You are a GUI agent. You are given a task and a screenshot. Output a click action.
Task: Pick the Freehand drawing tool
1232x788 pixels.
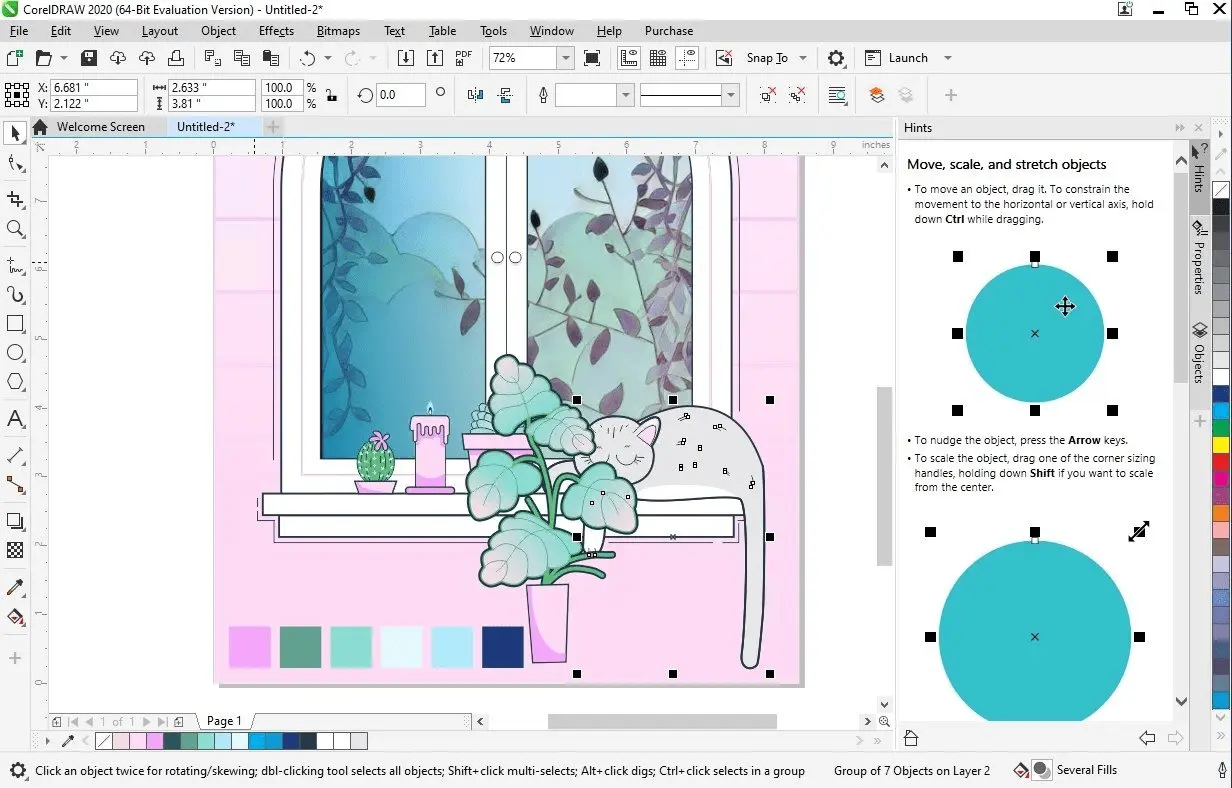(15, 266)
